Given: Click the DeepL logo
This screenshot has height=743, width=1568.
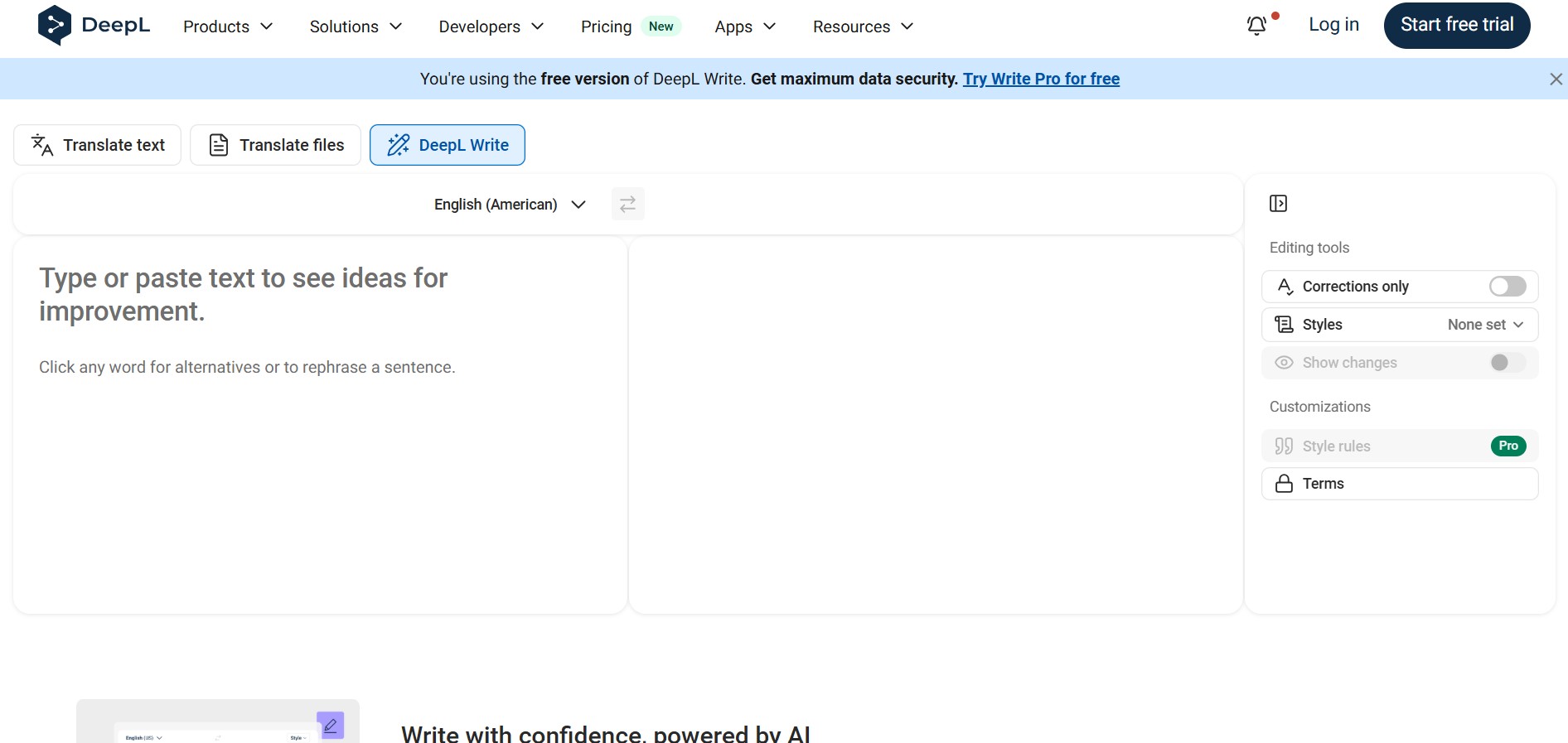Looking at the screenshot, I should point(94,25).
